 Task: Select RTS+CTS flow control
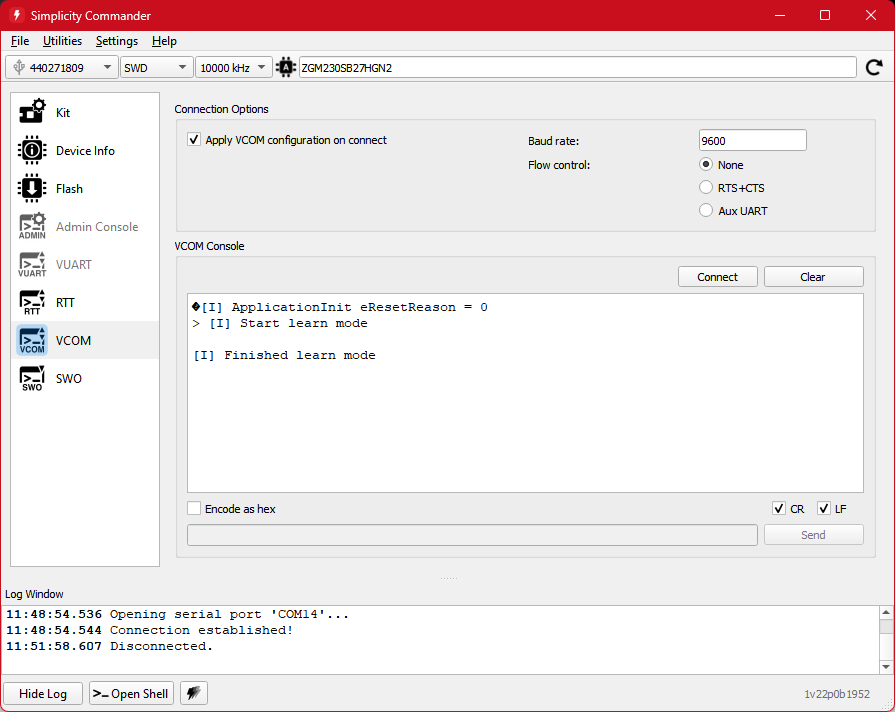pyautogui.click(x=706, y=187)
